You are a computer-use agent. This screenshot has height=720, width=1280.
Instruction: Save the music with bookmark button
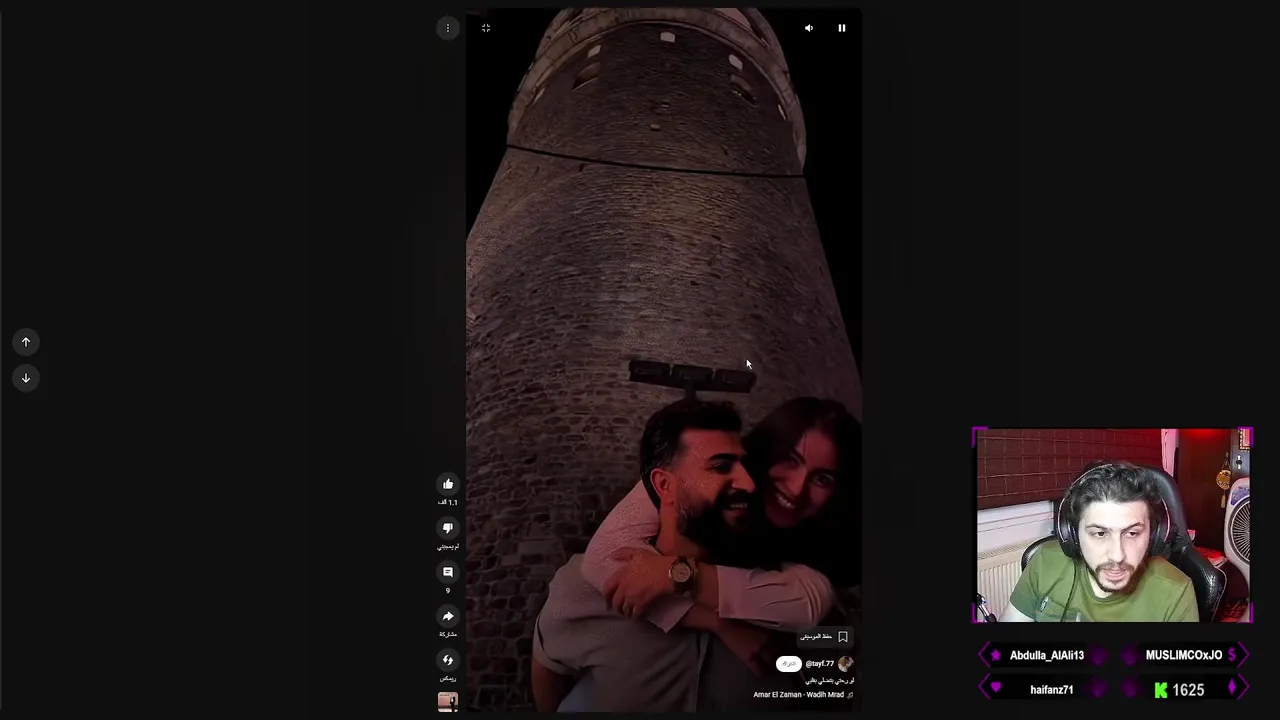pos(825,636)
